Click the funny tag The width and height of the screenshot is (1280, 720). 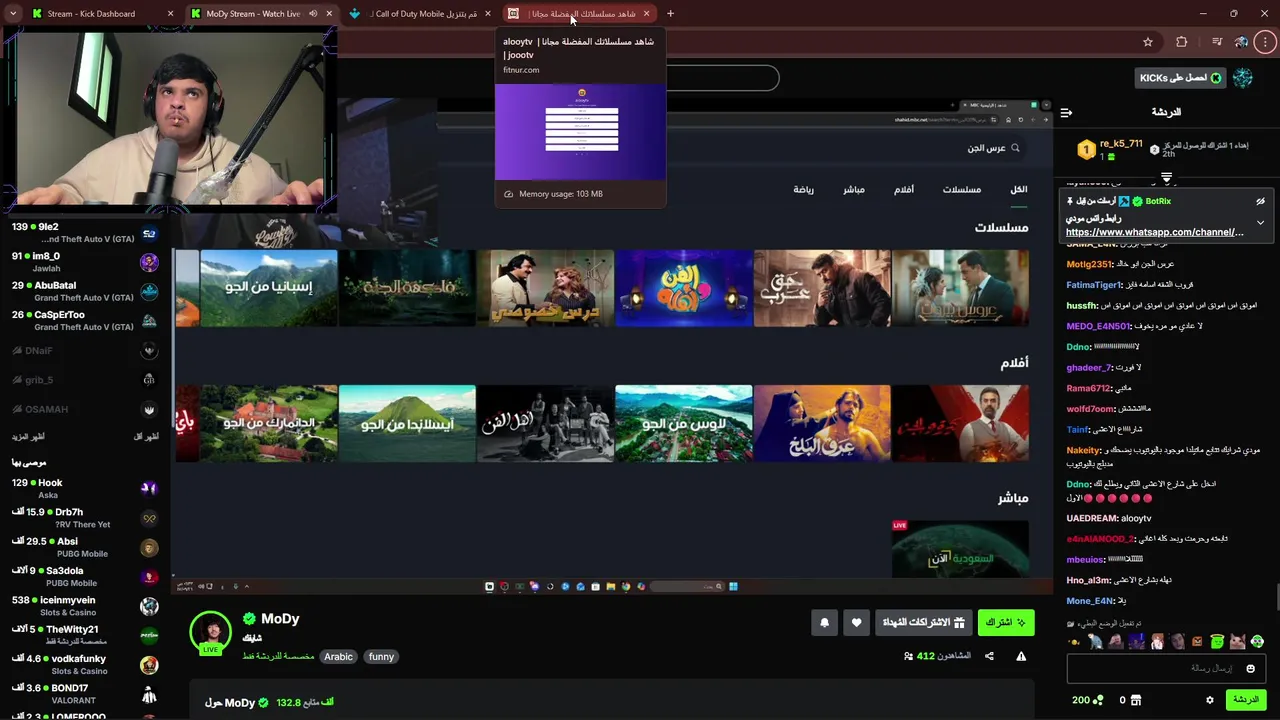click(x=381, y=657)
